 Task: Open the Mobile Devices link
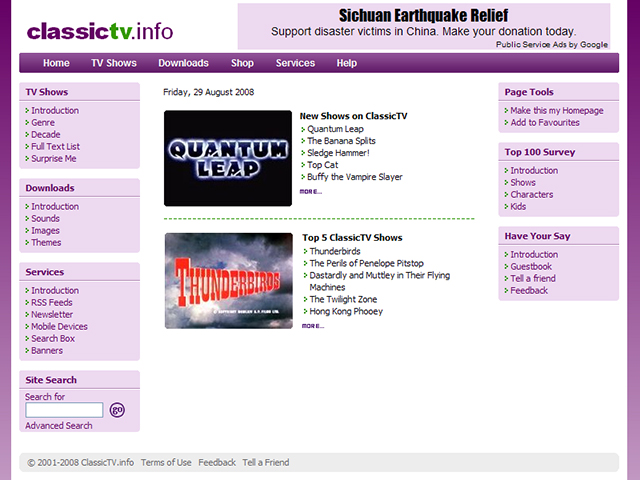tap(59, 327)
